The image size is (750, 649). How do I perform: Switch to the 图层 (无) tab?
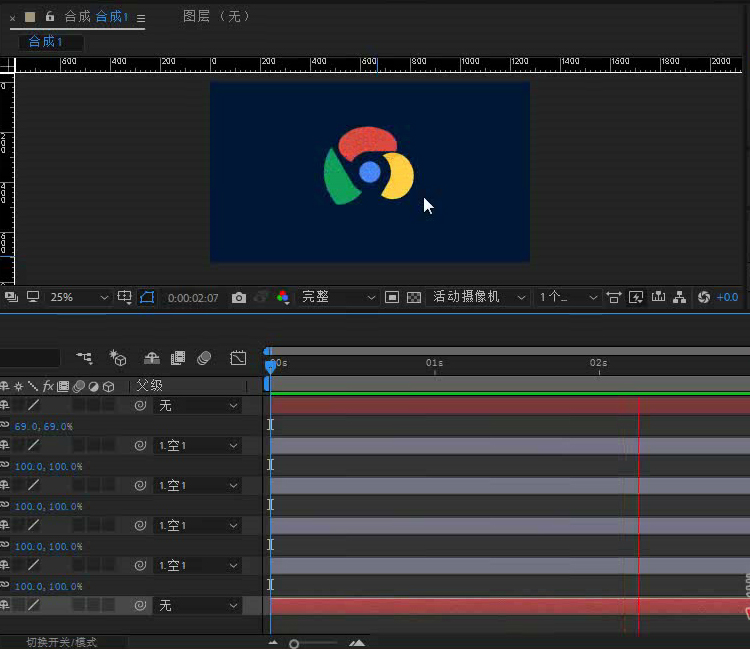(217, 17)
